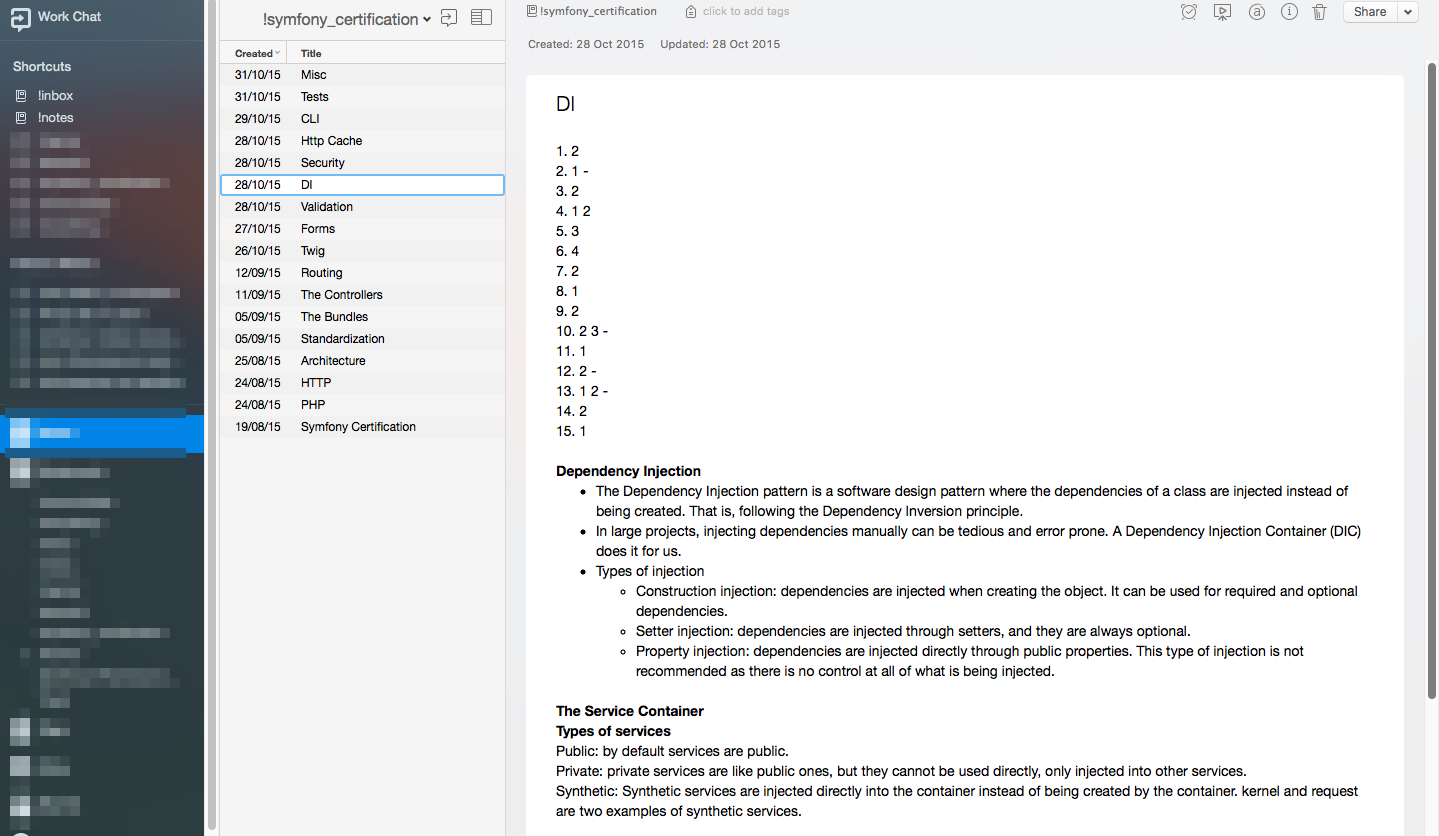1439x836 pixels.
Task: Click the tags field to add tags
Action: (745, 12)
